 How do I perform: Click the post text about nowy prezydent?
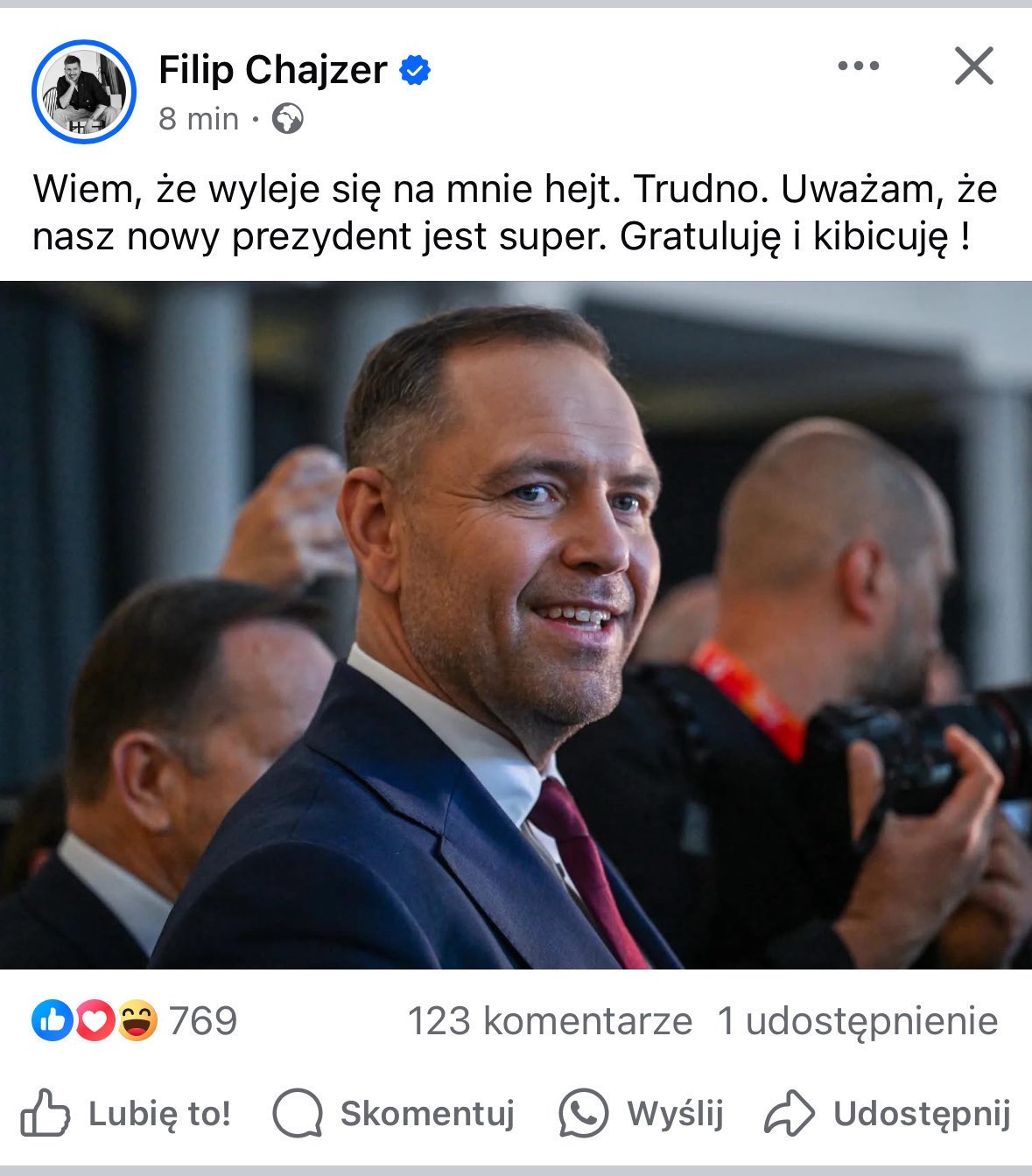pyautogui.click(x=515, y=213)
